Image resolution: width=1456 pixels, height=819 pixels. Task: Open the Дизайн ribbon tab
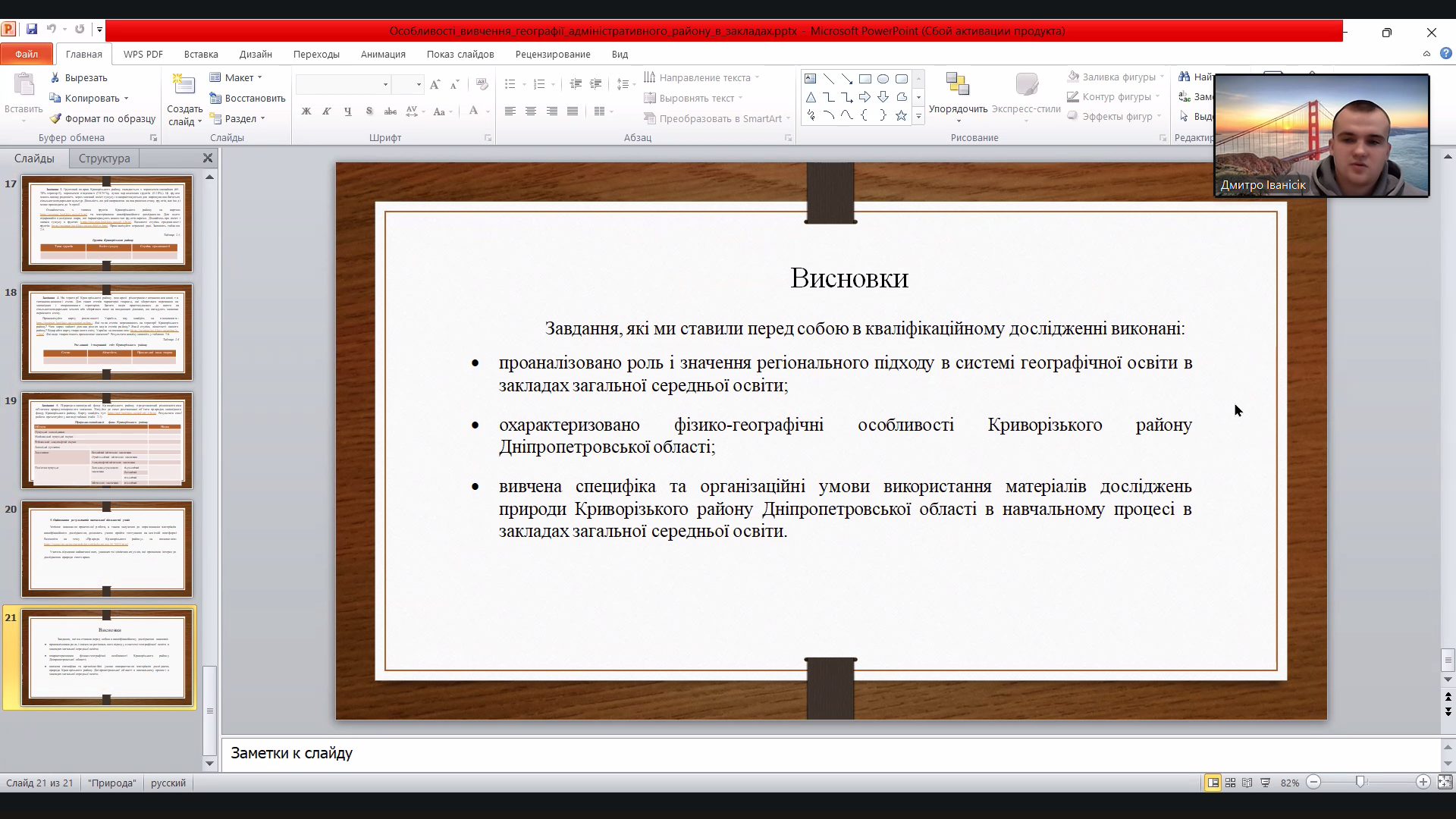coord(256,54)
